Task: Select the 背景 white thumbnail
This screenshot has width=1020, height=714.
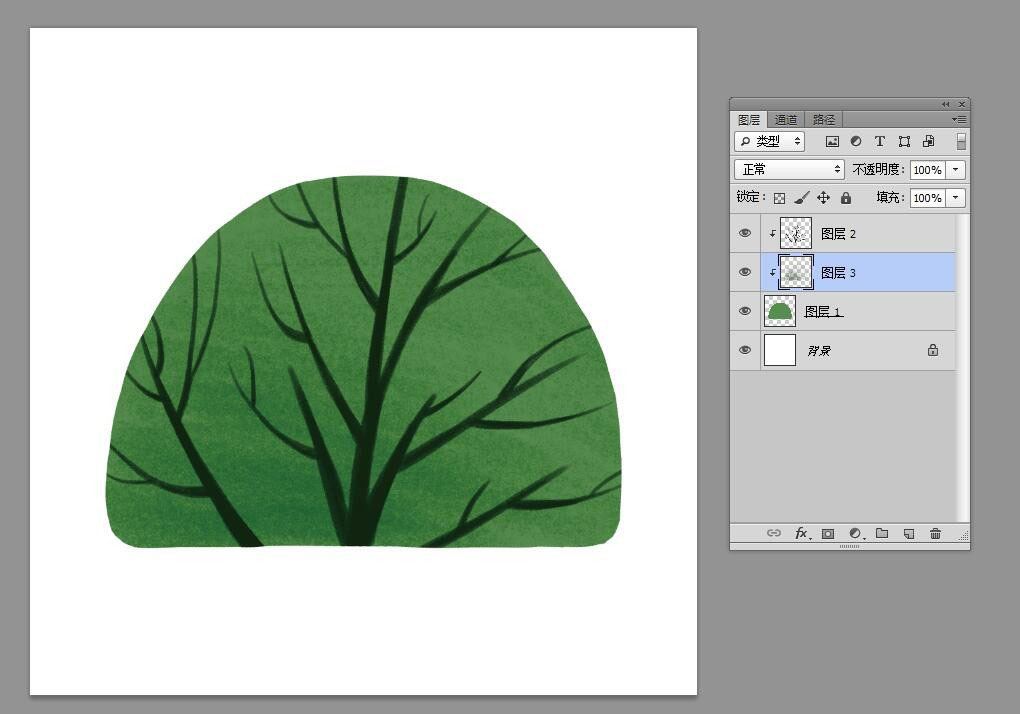Action: (779, 350)
